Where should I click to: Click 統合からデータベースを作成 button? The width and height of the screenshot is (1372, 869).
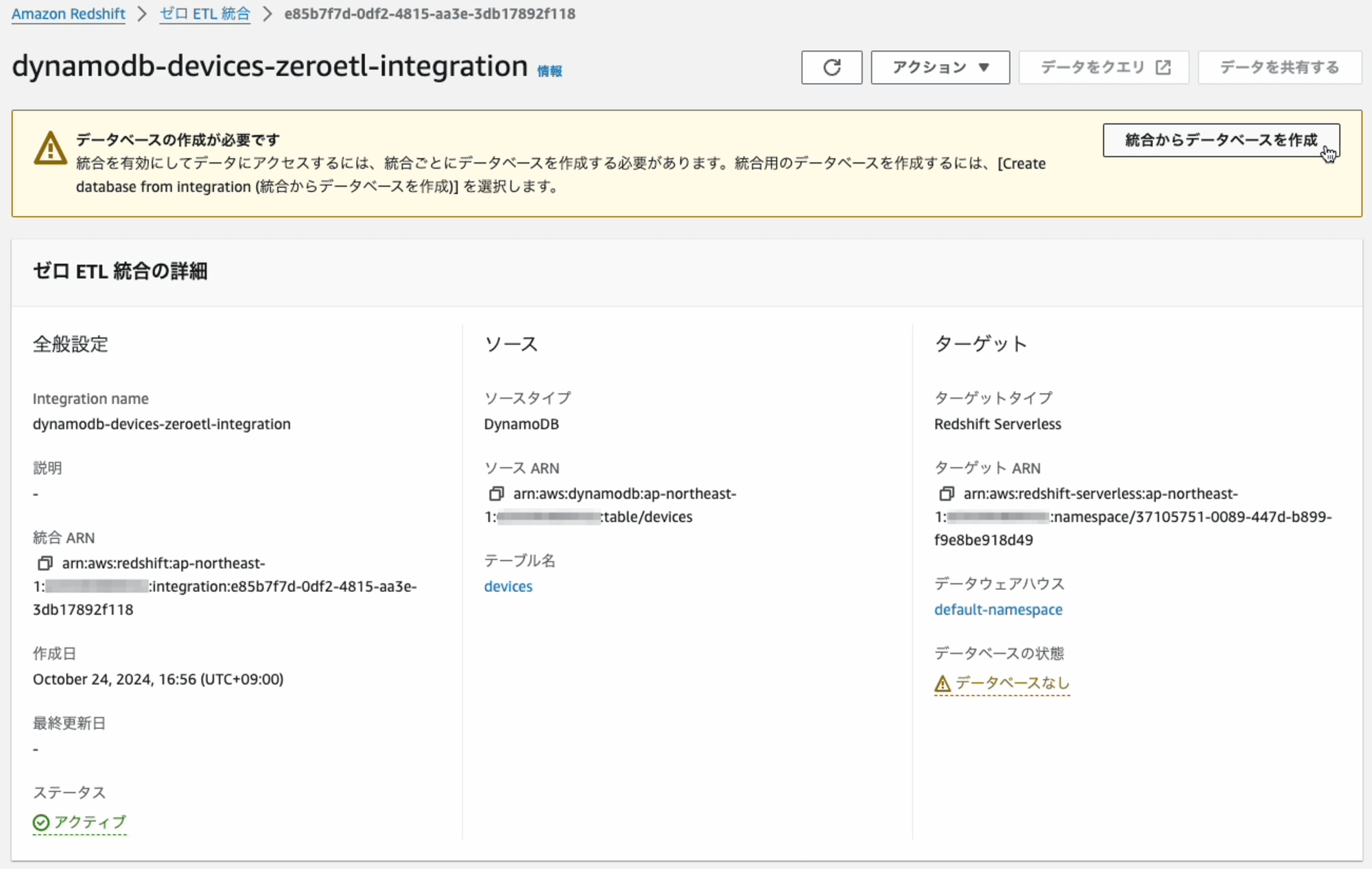[x=1221, y=140]
